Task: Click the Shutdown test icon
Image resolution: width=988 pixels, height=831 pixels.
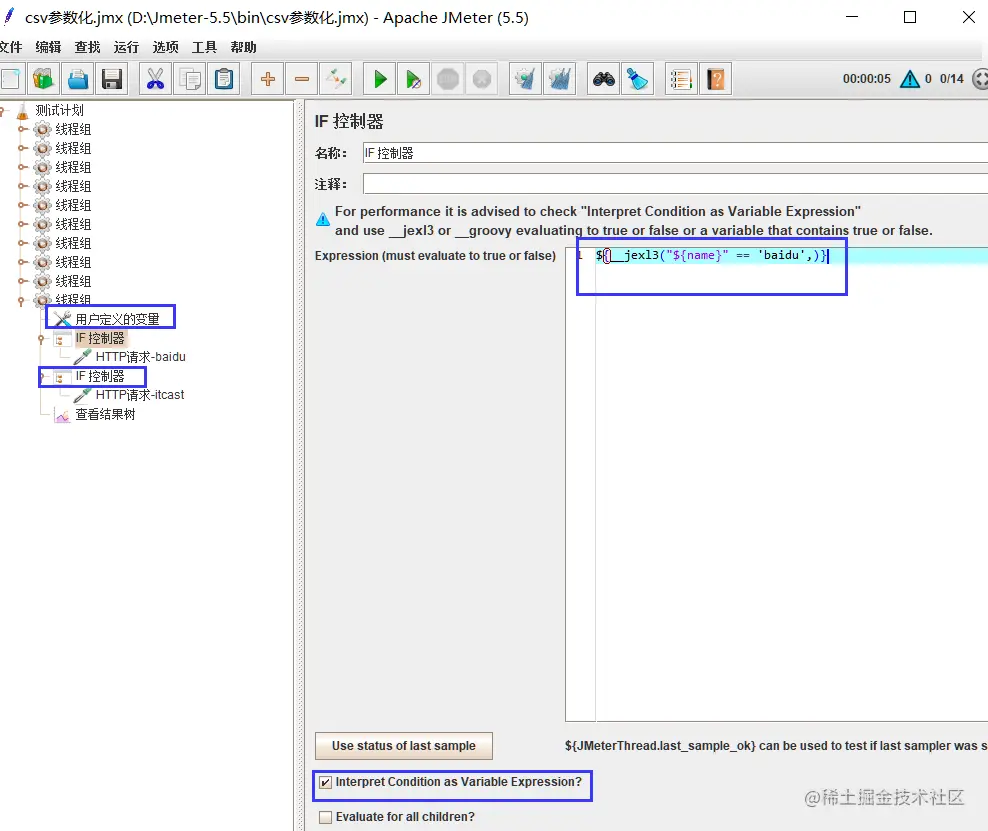Action: pos(482,79)
